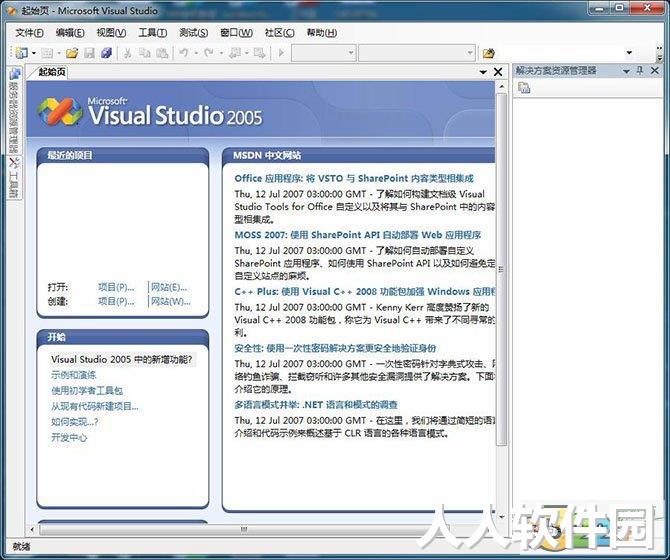
Task: Toggle auto-hide pin on Solution Explorer
Action: (640, 70)
